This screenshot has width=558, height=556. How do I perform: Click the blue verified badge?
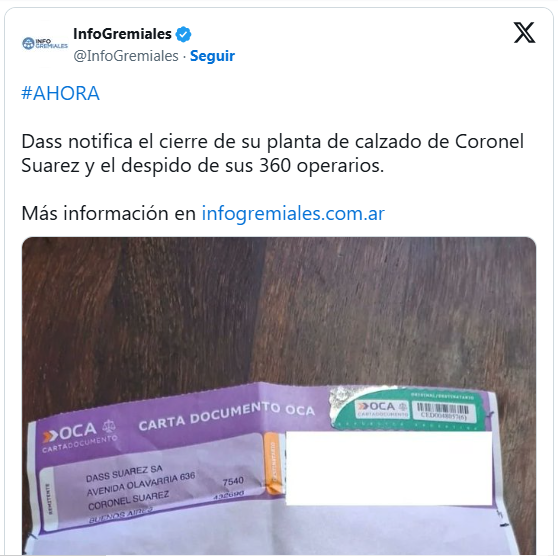tap(184, 35)
